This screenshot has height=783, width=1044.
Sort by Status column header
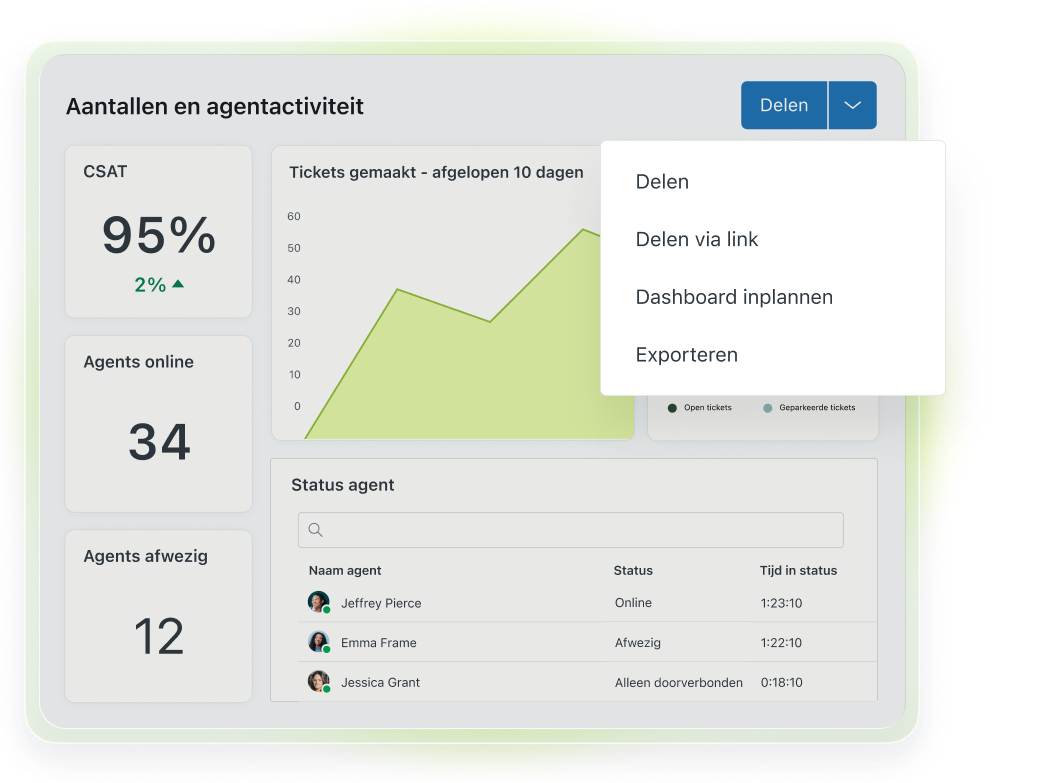click(x=633, y=570)
